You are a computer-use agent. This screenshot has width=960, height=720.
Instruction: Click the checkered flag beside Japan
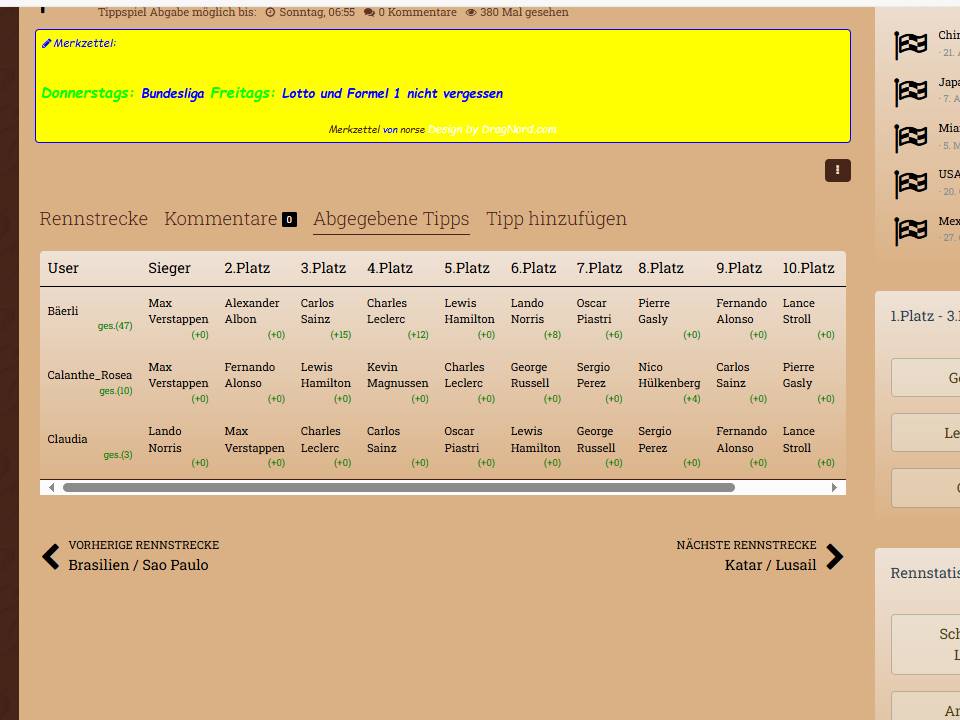[x=910, y=92]
